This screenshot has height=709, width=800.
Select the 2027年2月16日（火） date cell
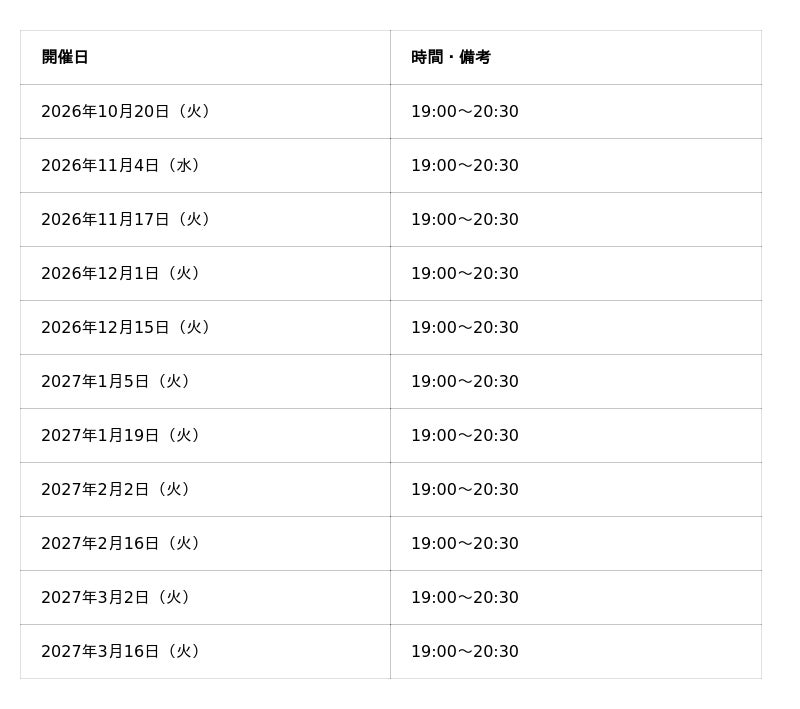pyautogui.click(x=205, y=544)
